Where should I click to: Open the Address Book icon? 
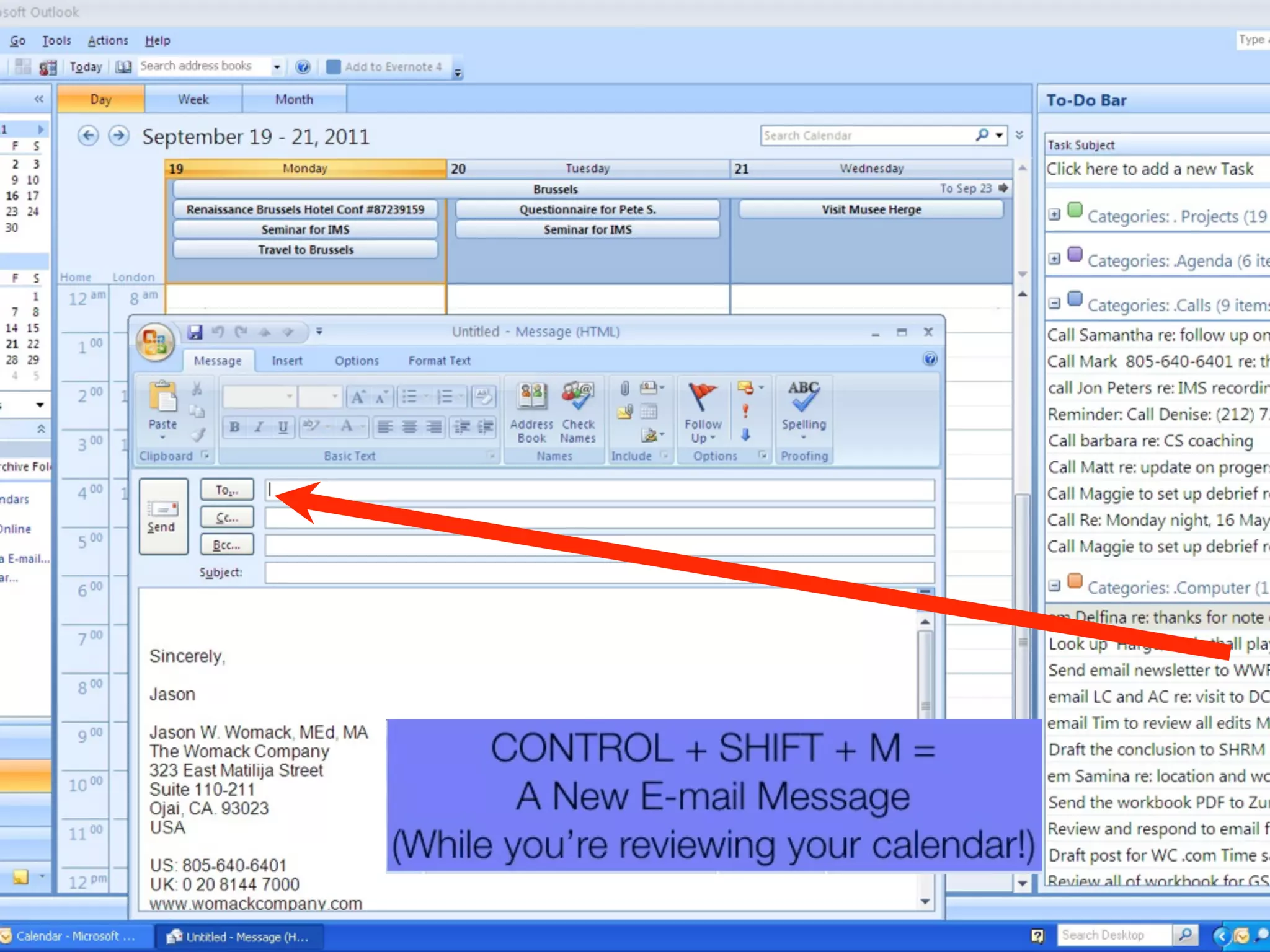(x=531, y=397)
